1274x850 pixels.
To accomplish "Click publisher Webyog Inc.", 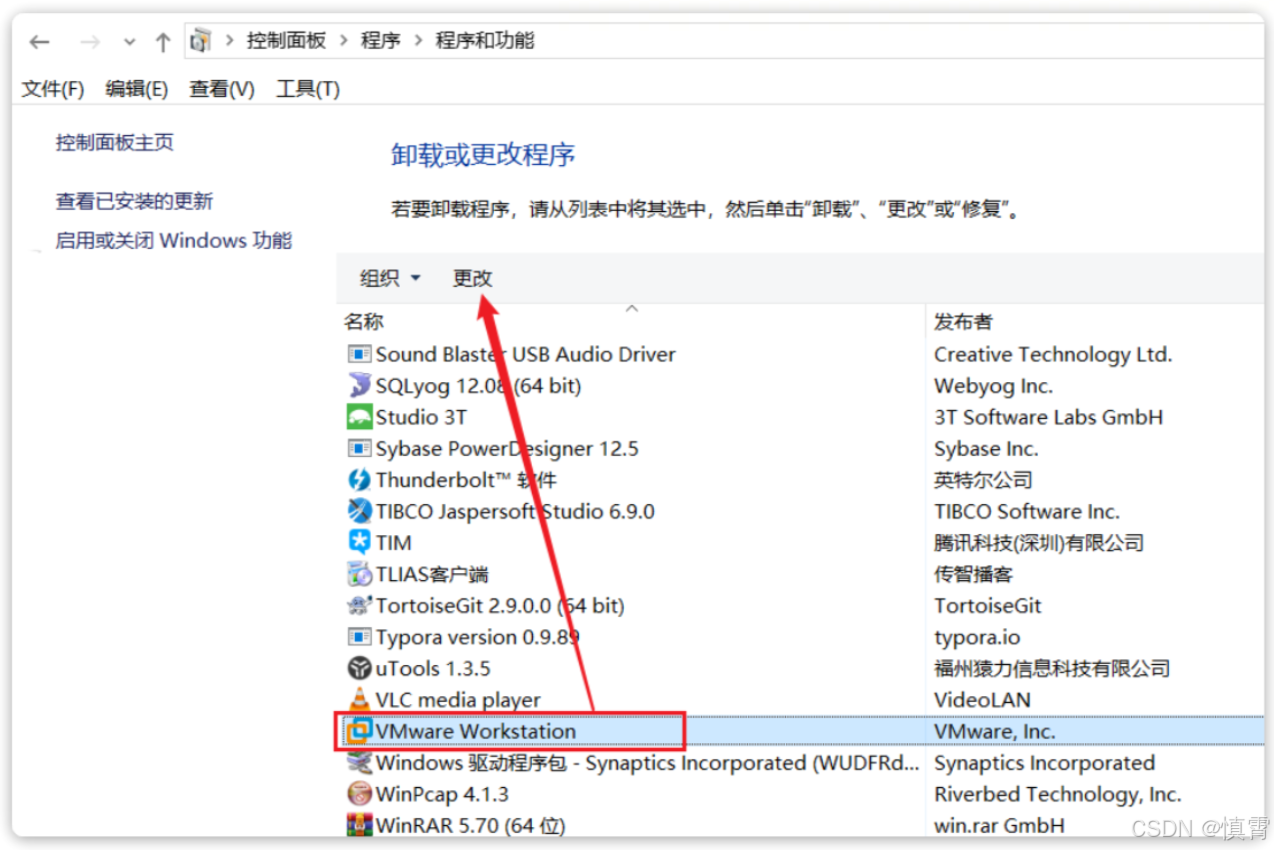I will tap(993, 385).
